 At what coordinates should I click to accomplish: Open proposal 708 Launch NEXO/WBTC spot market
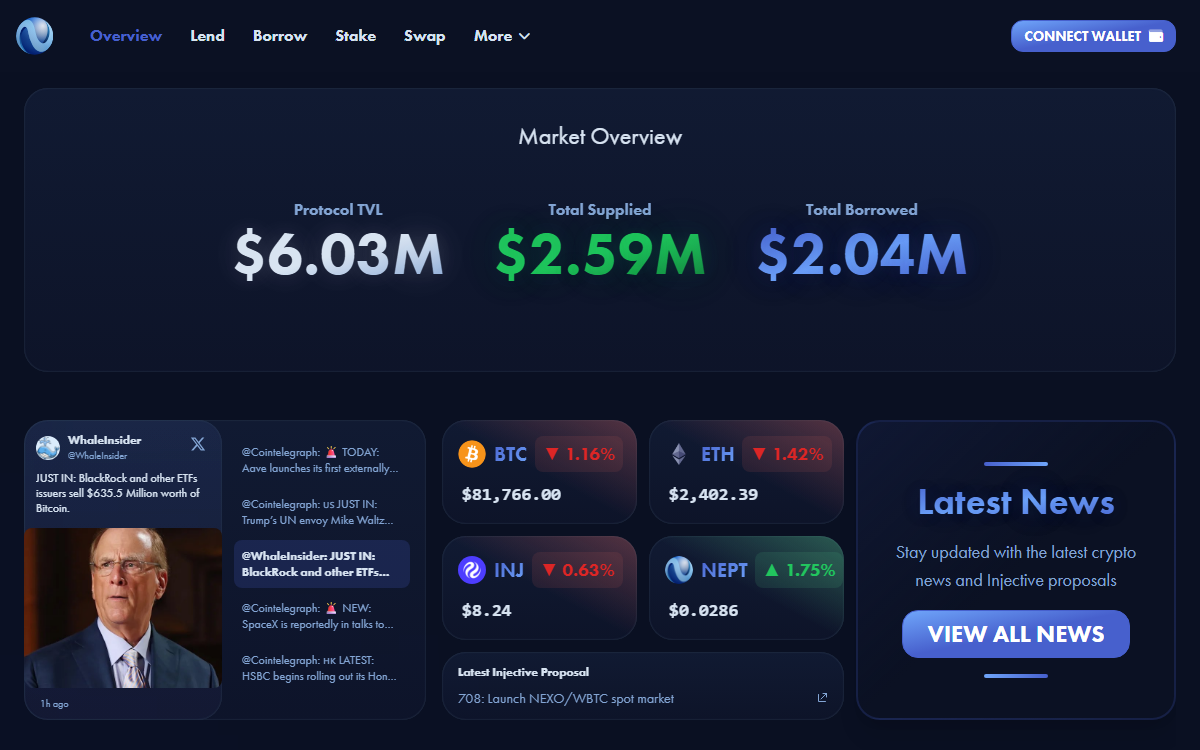coord(566,698)
